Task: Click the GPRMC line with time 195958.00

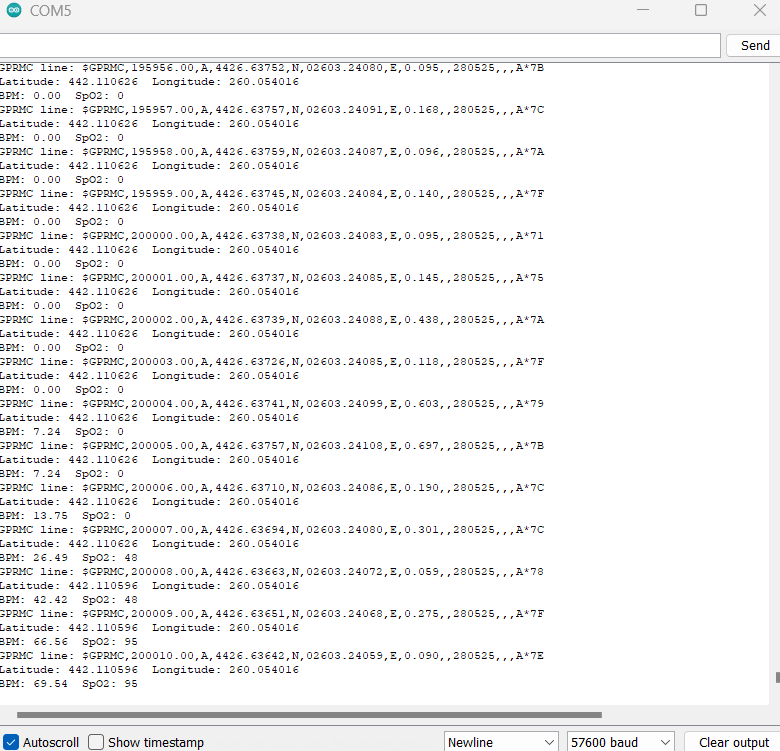Action: pyautogui.click(x=272, y=152)
